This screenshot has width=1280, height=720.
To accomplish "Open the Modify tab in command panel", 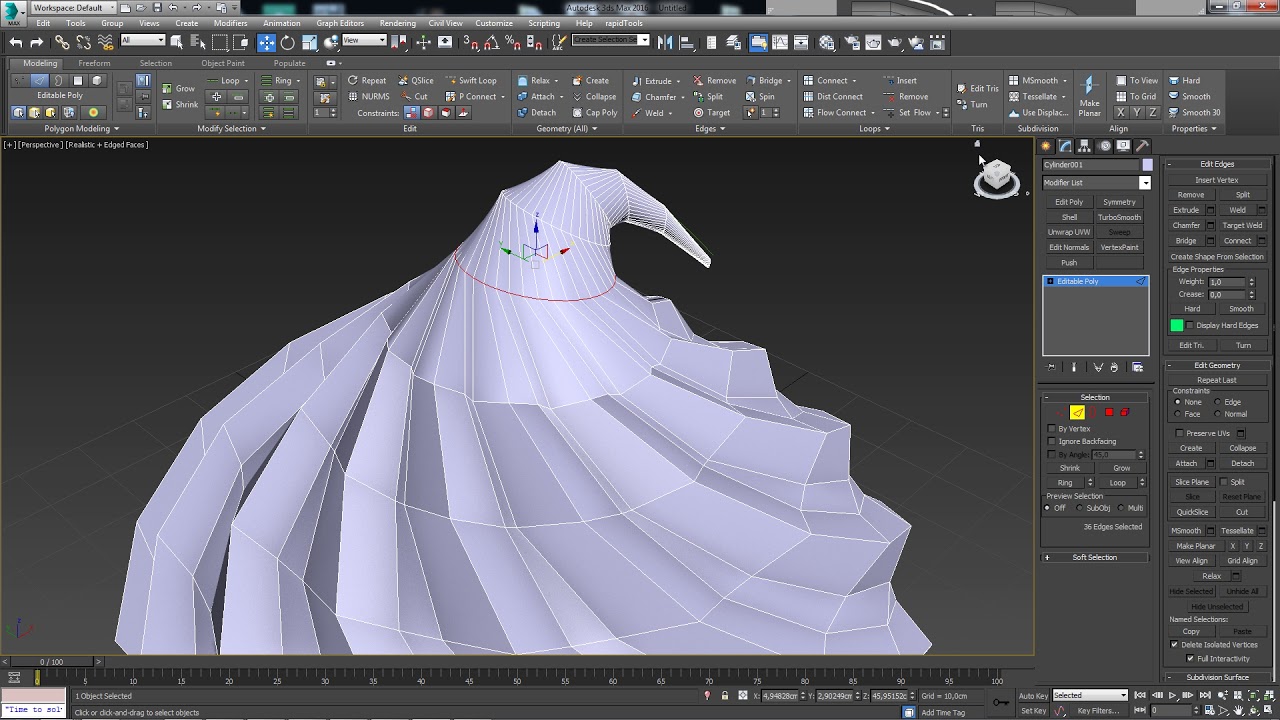I will [x=1066, y=146].
